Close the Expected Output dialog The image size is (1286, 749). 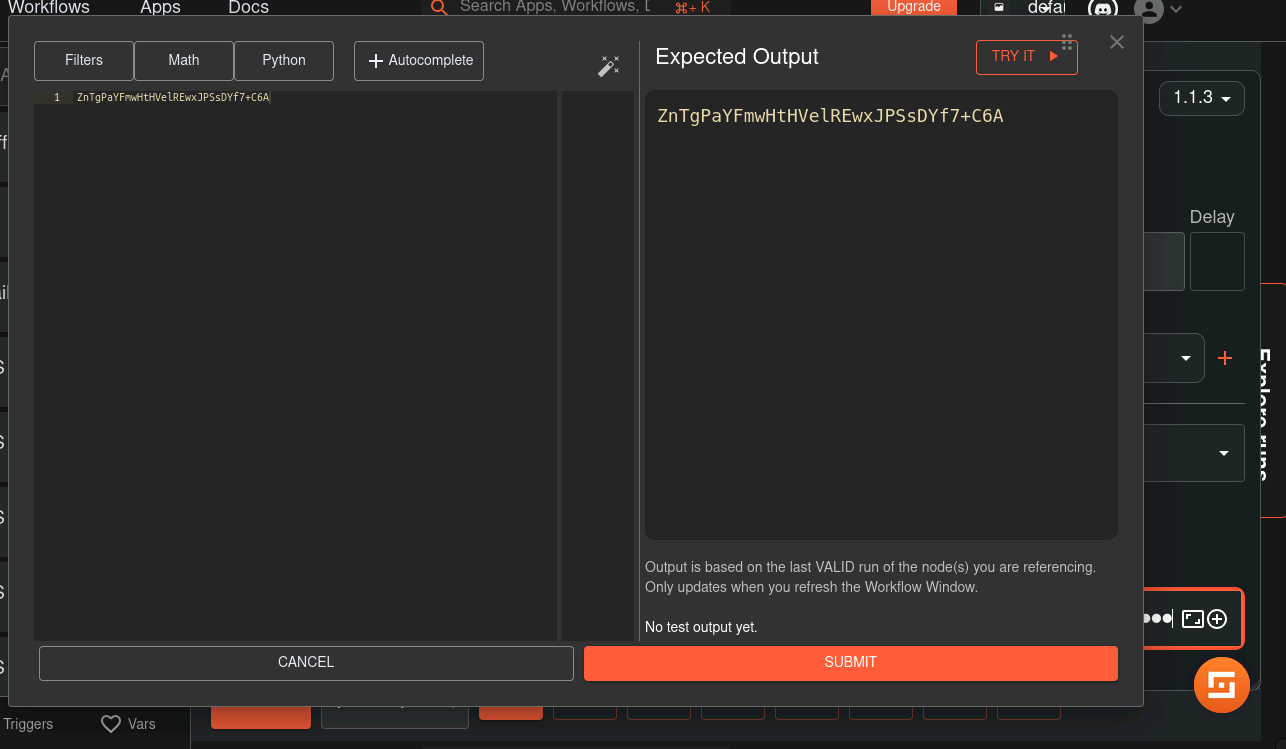1117,42
